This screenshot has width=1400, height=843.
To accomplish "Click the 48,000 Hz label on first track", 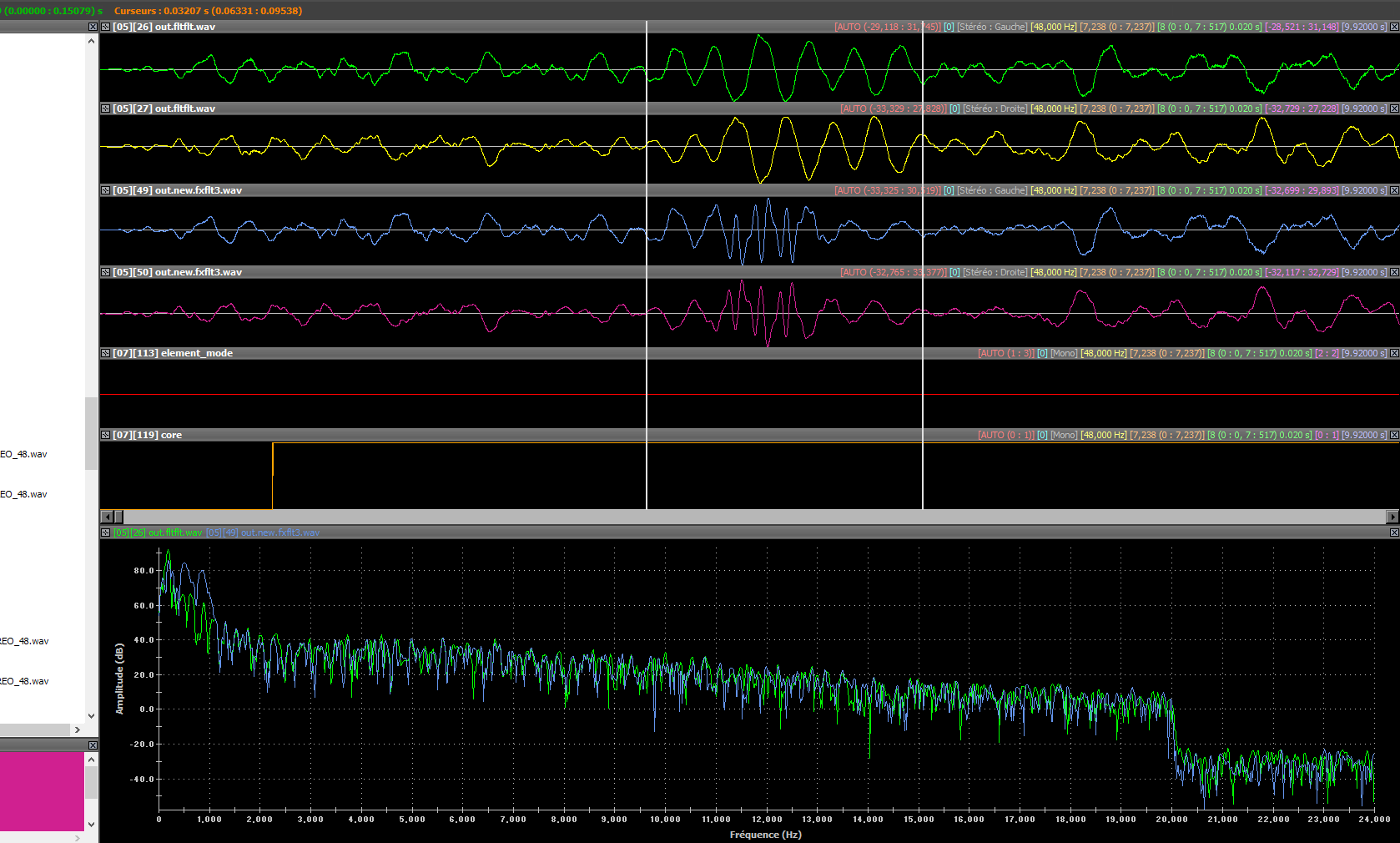I will tap(1053, 27).
